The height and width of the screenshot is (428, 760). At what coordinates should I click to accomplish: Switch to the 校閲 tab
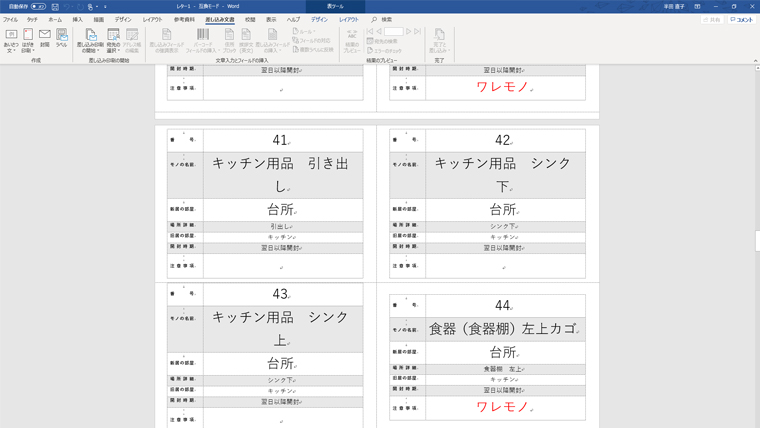pos(250,19)
